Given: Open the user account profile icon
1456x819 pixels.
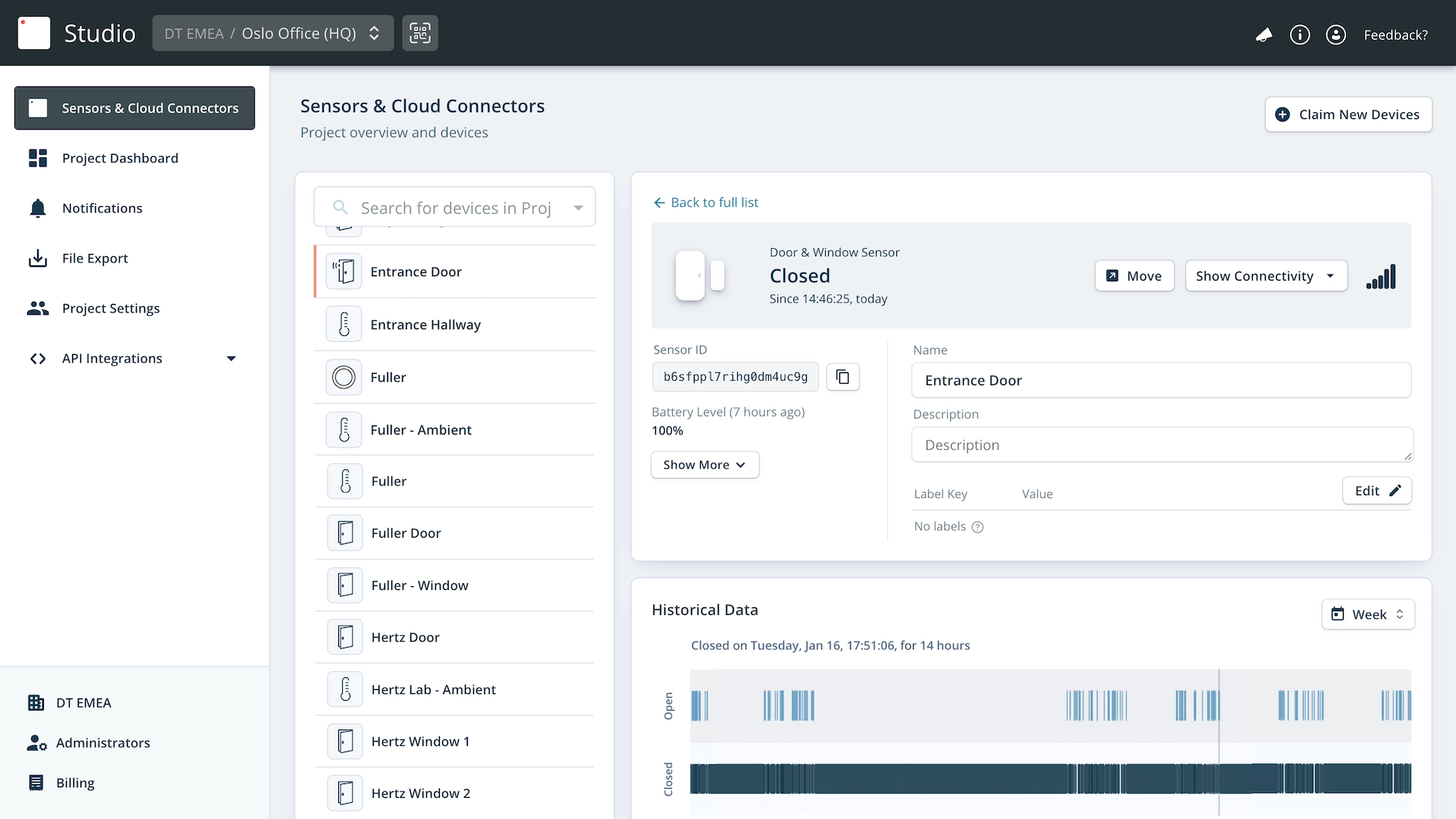Looking at the screenshot, I should click(x=1335, y=35).
